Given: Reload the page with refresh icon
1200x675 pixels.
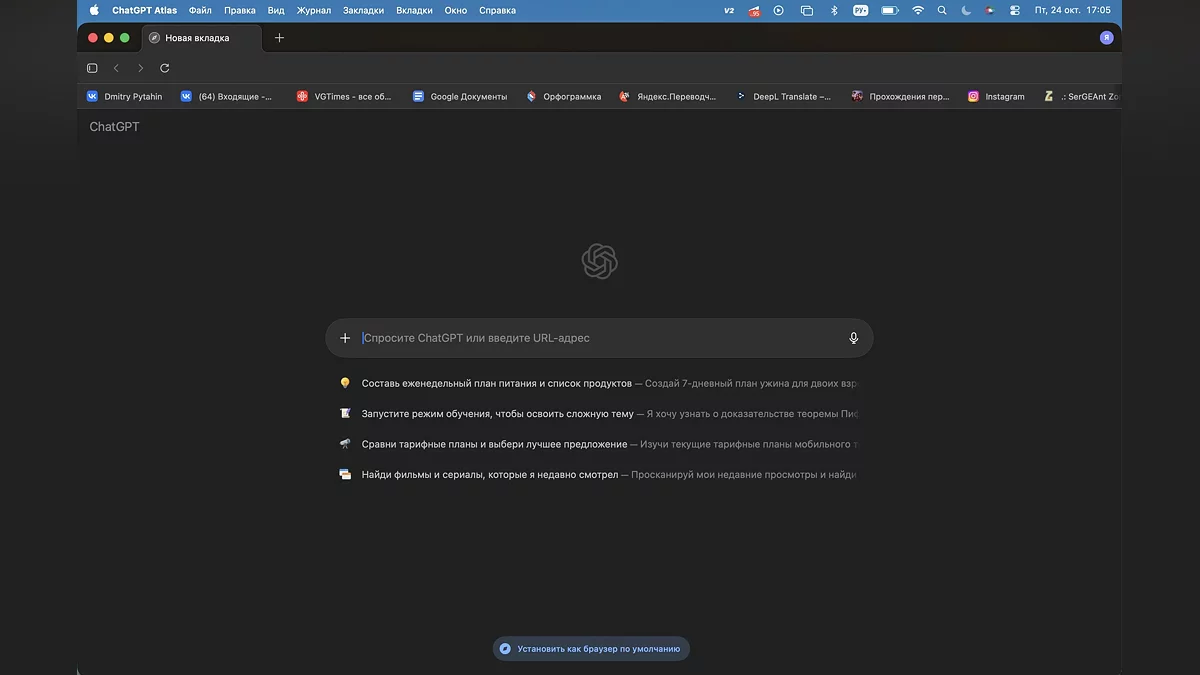Looking at the screenshot, I should [x=165, y=68].
